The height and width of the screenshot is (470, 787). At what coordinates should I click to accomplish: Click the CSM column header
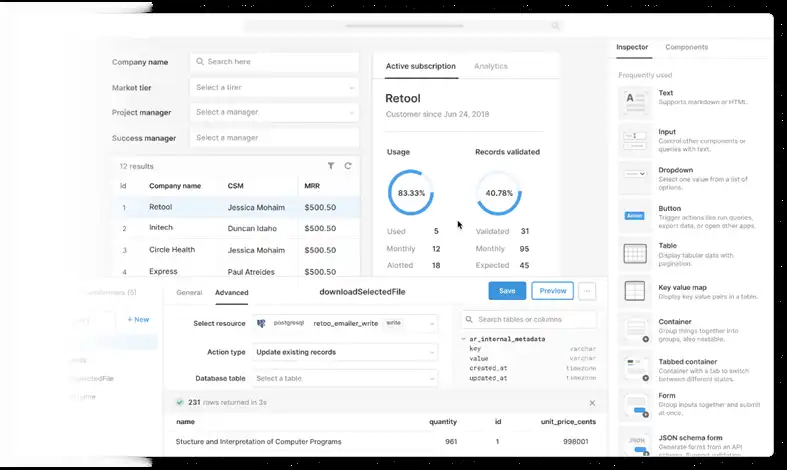pyautogui.click(x=235, y=186)
